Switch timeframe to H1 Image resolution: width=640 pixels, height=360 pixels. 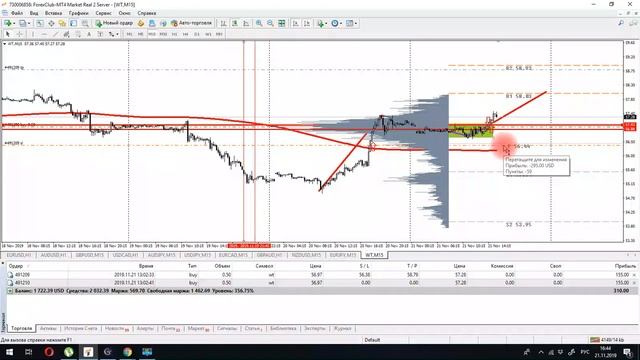point(174,34)
